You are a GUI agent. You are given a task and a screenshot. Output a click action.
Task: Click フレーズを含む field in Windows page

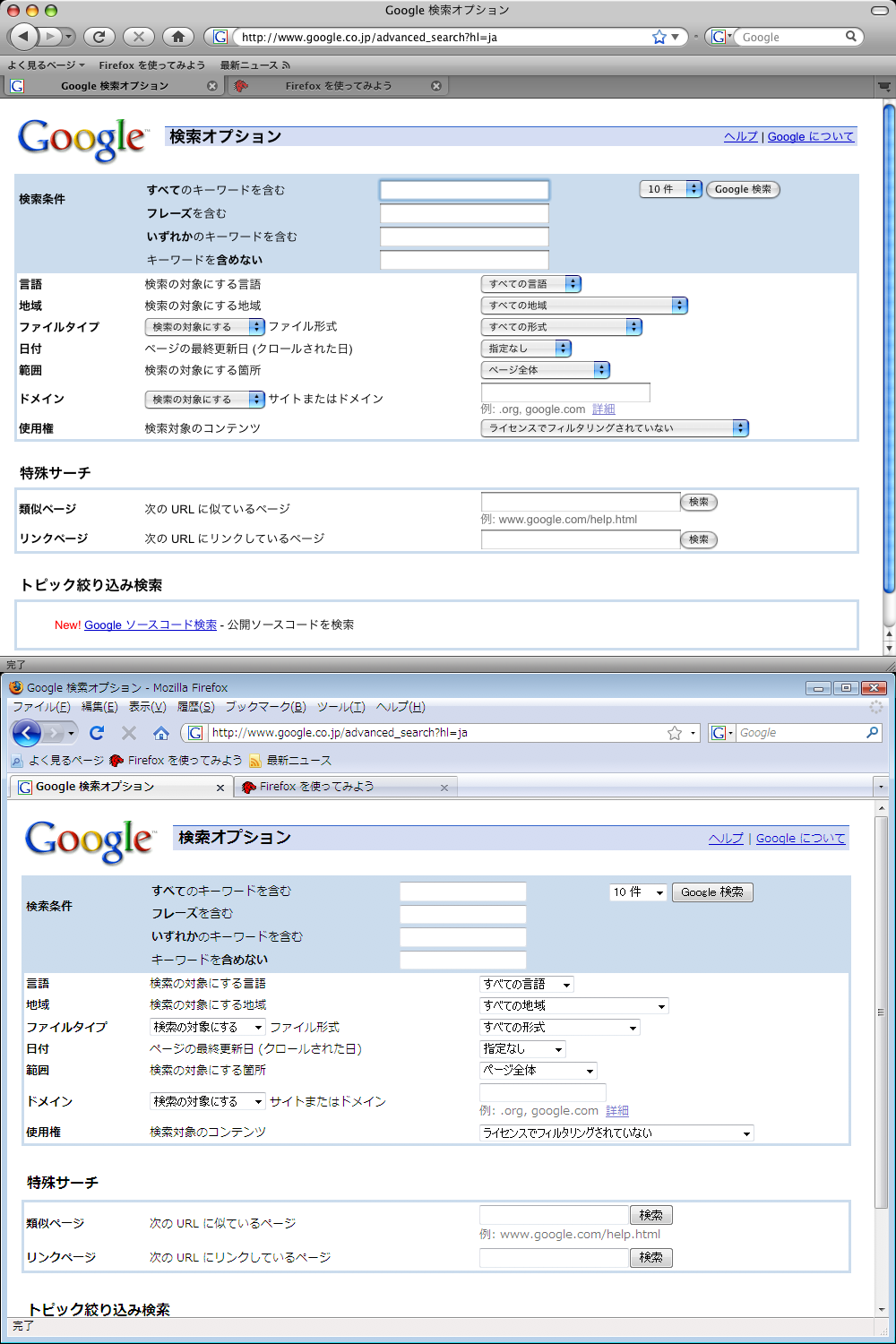[x=463, y=914]
